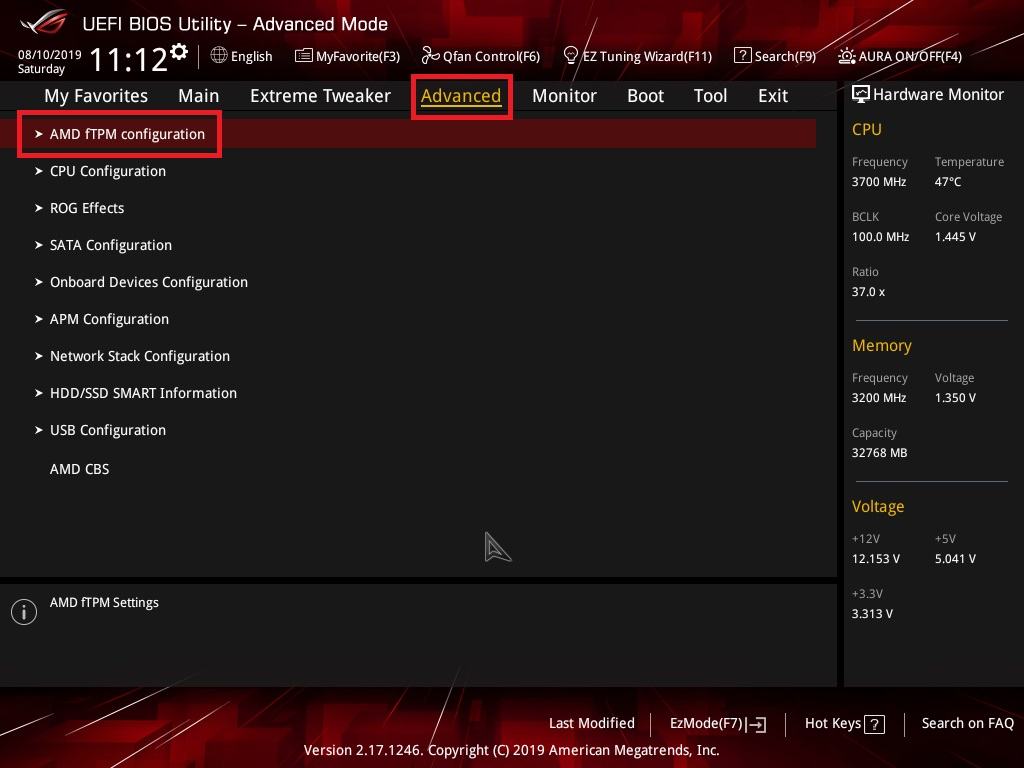Click the ROG logo icon
This screenshot has height=768, width=1024.
coord(44,22)
